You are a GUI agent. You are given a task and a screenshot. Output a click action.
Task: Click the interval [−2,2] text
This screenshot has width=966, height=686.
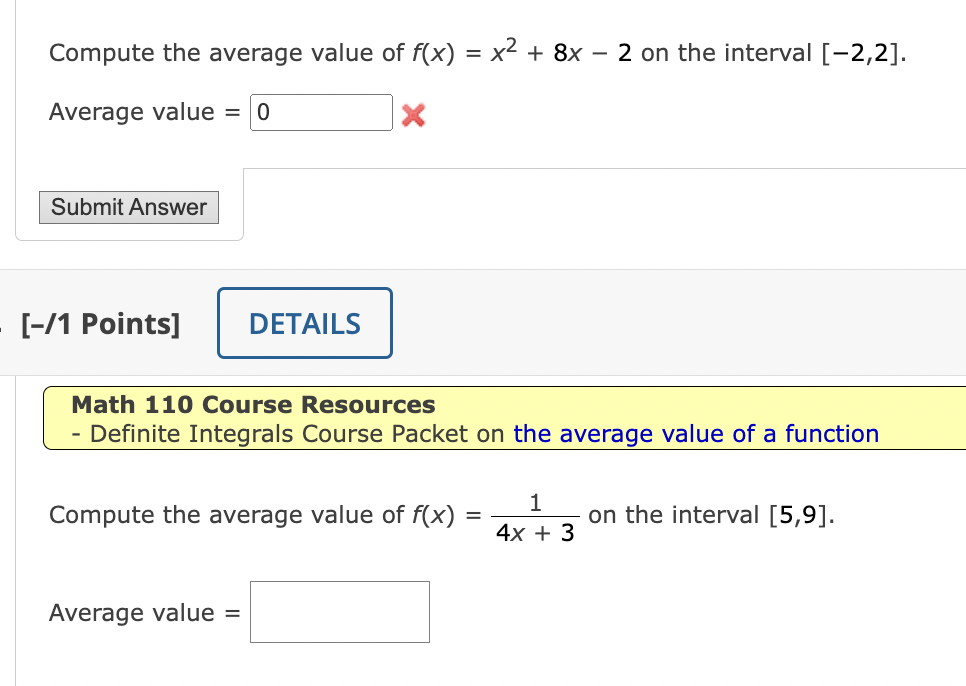tap(862, 52)
